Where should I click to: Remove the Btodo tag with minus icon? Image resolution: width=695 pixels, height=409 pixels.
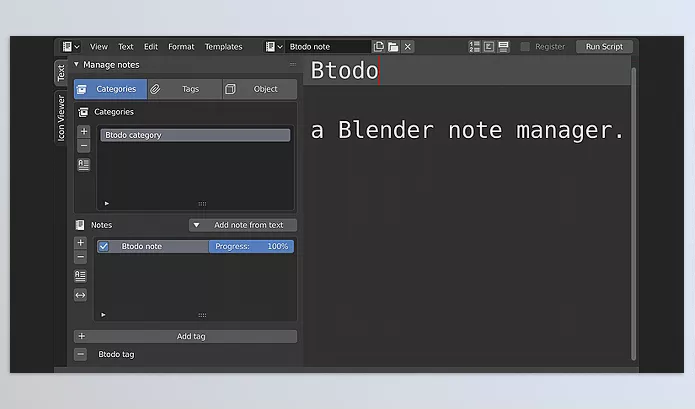[x=80, y=354]
